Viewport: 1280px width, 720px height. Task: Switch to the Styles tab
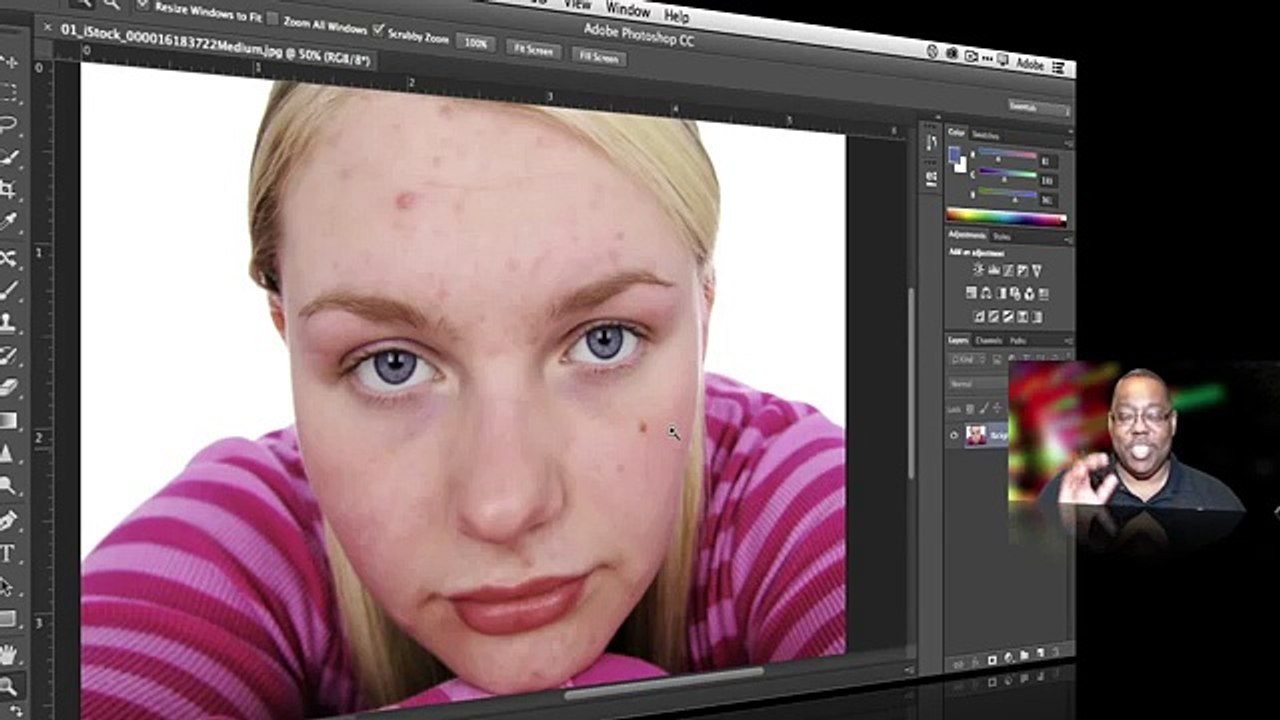1001,237
